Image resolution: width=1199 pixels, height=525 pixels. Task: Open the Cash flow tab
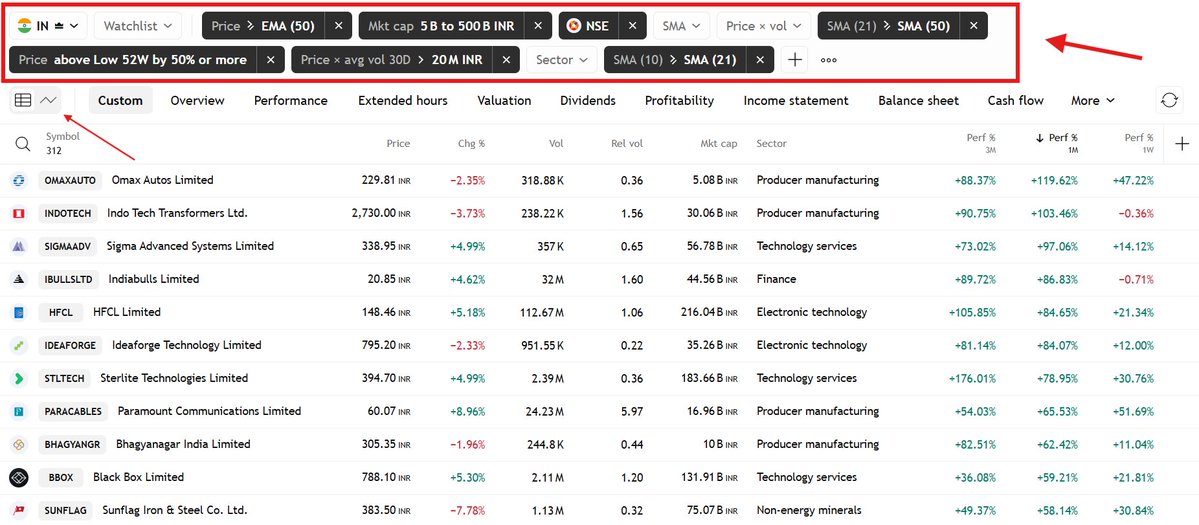(1015, 100)
